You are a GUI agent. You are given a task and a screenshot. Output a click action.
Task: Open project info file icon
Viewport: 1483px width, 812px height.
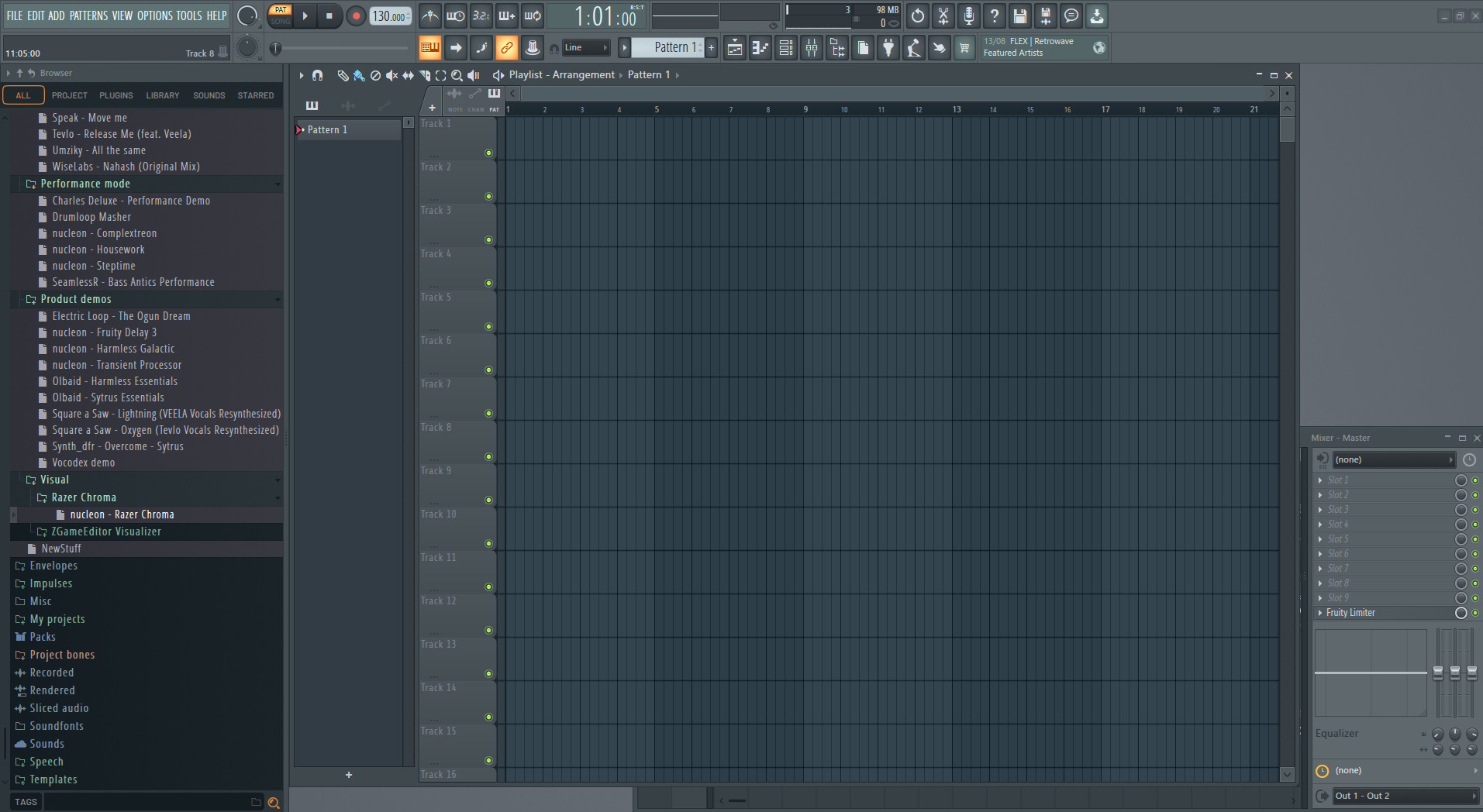click(x=863, y=48)
